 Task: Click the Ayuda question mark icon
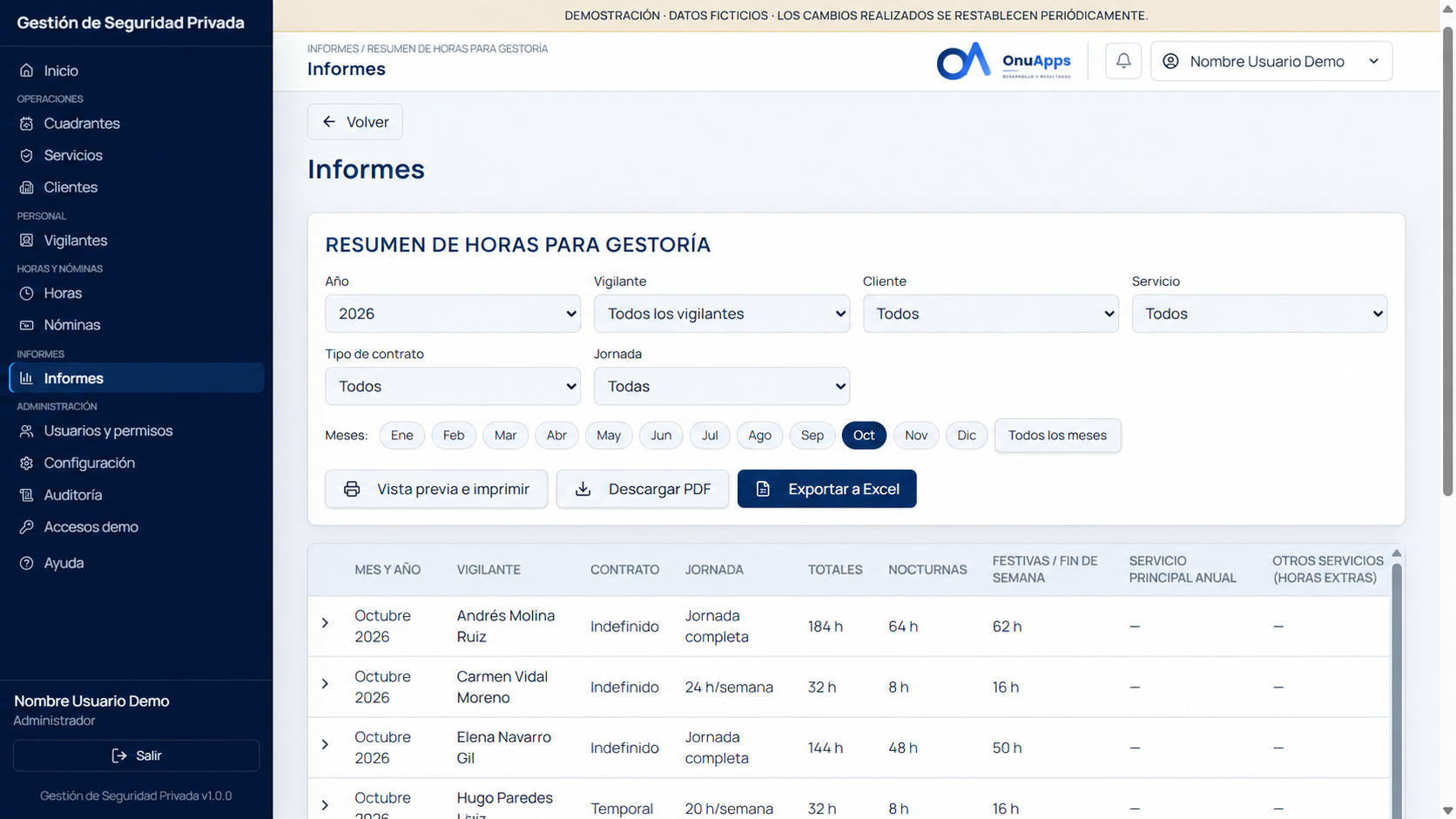point(27,563)
